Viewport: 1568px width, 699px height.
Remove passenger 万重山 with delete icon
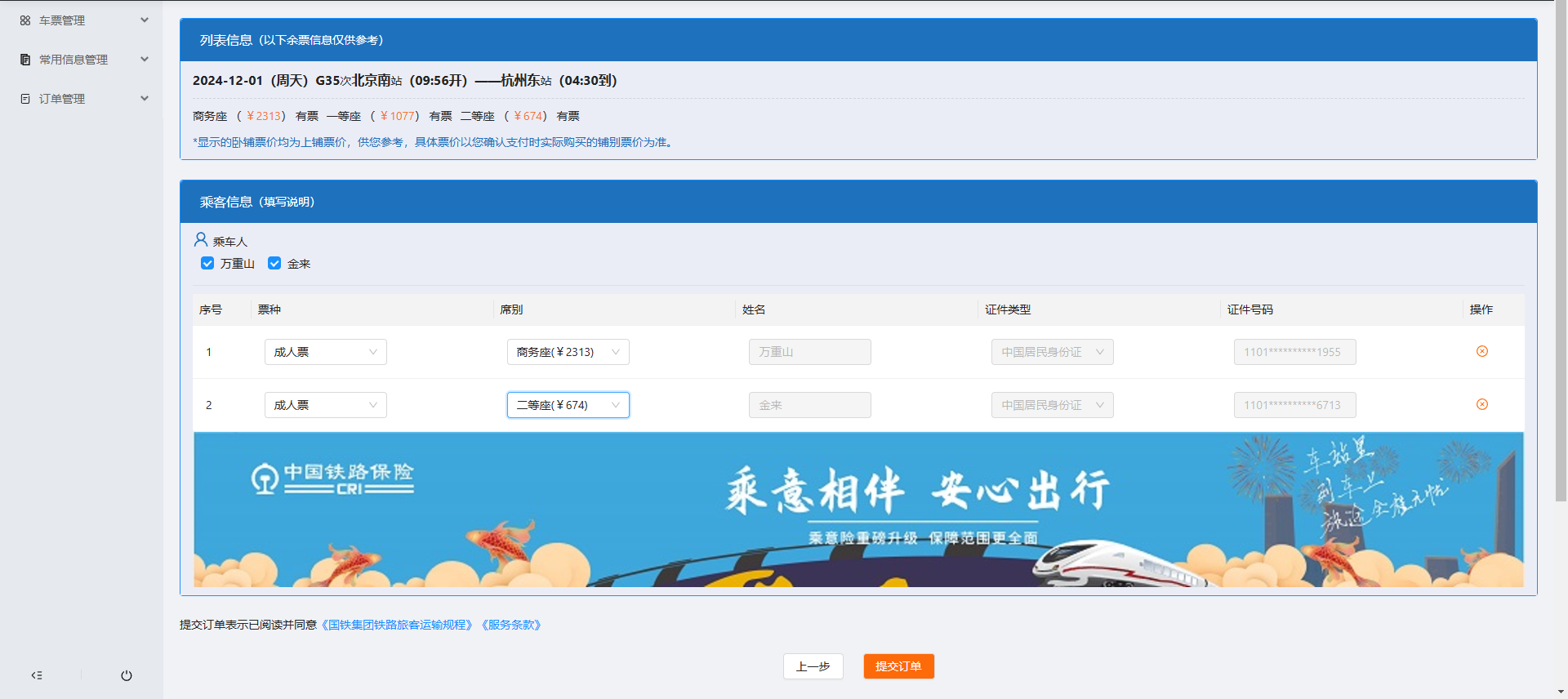click(x=1482, y=351)
